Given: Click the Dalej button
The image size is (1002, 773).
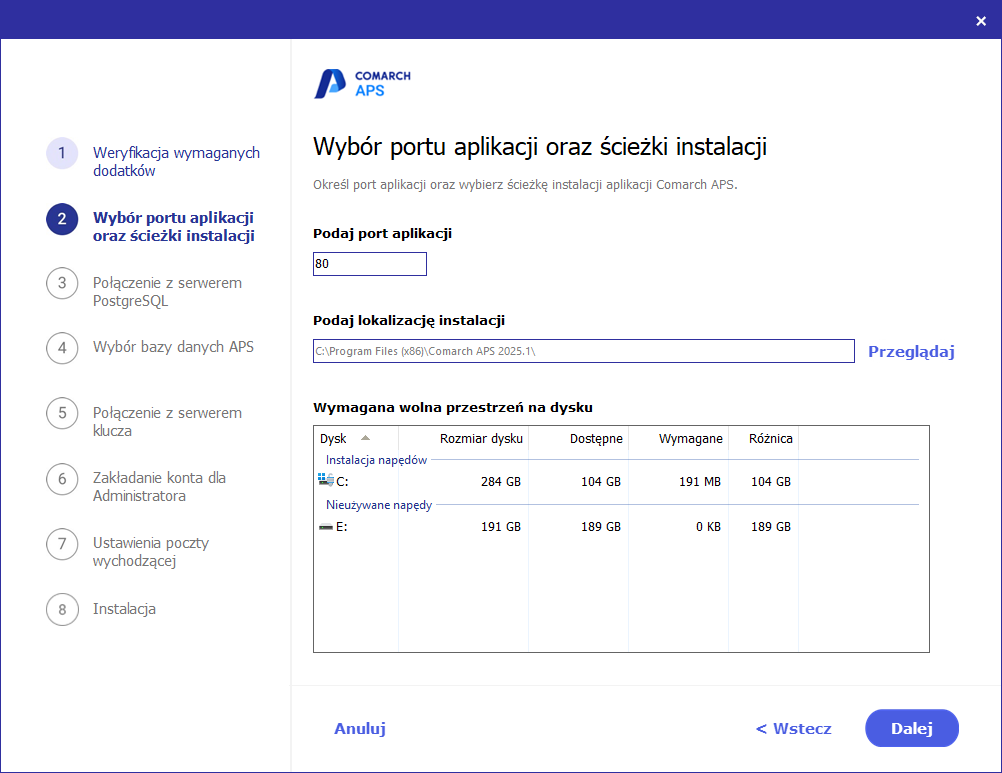Looking at the screenshot, I should click(911, 728).
